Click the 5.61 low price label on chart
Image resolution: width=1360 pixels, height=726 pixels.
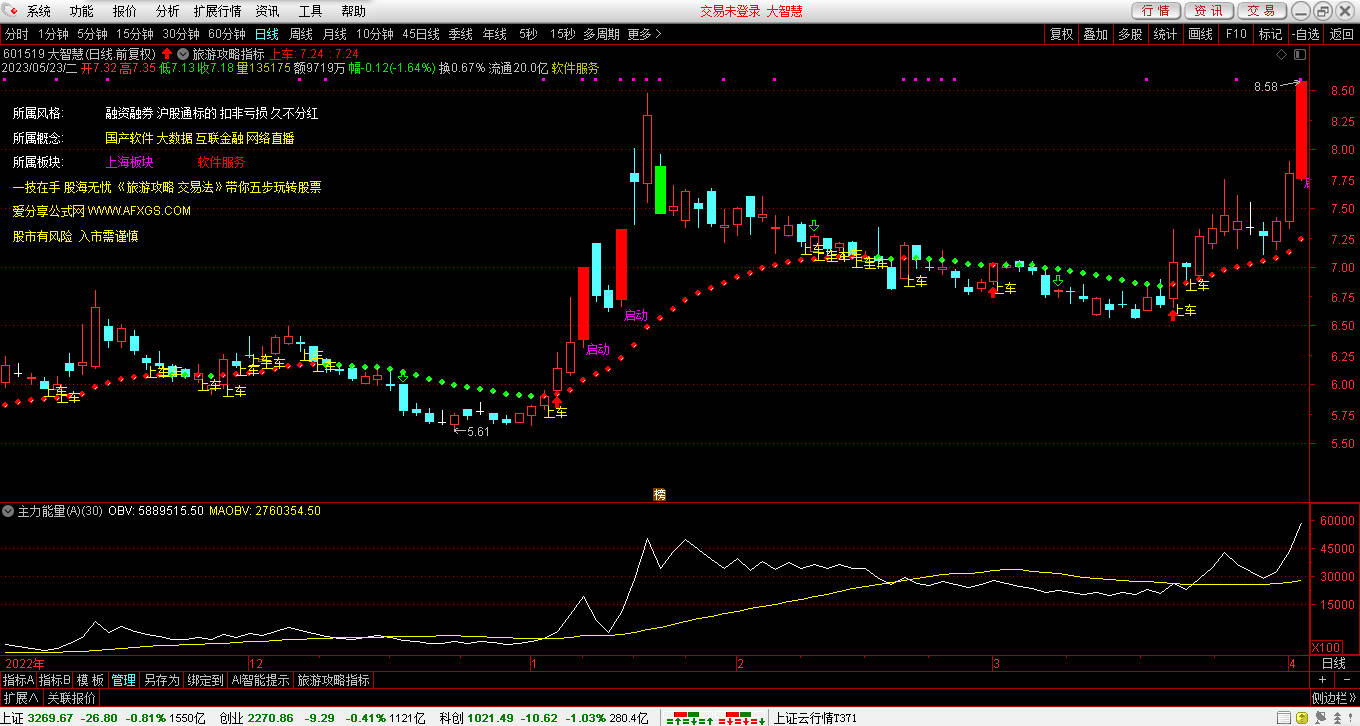(478, 432)
